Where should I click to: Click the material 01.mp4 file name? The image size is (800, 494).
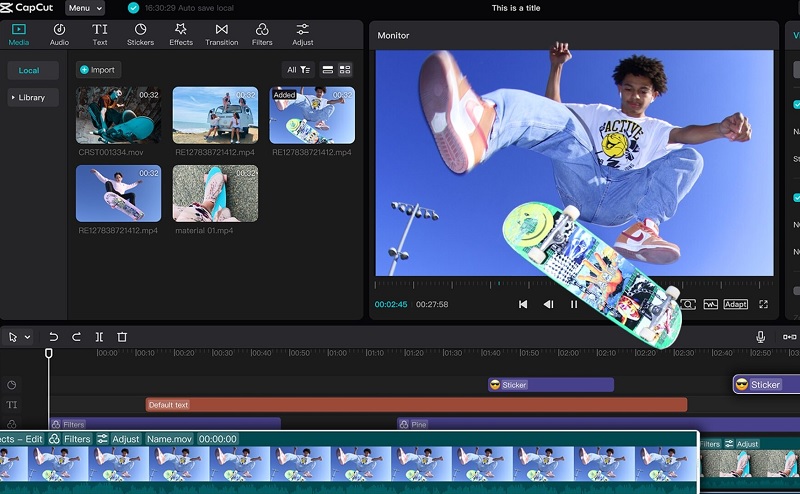(204, 231)
